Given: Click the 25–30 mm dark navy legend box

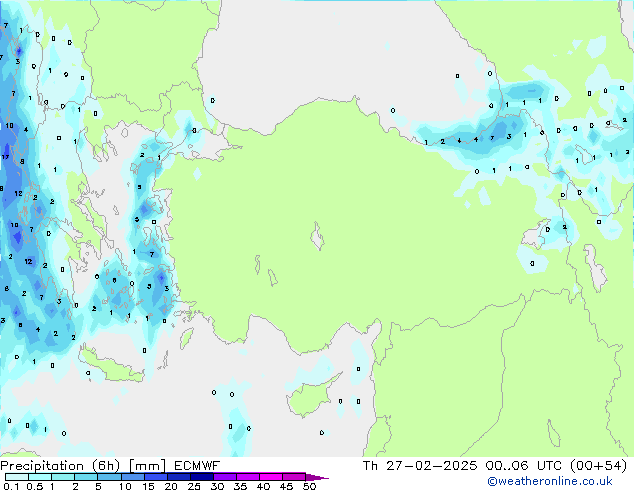Looking at the screenshot, I should pyautogui.click(x=202, y=477).
